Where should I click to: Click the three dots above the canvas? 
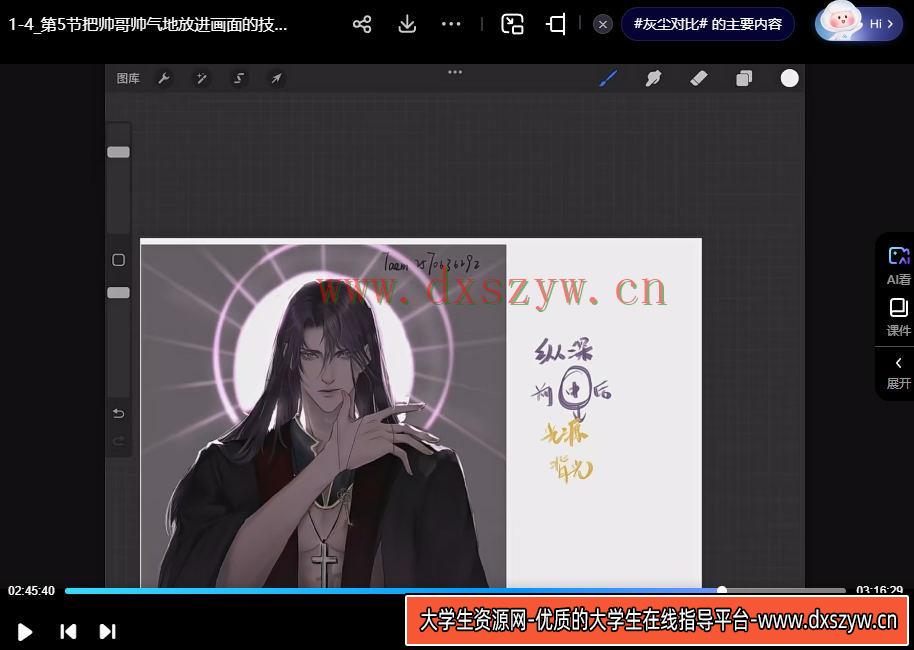pos(455,72)
